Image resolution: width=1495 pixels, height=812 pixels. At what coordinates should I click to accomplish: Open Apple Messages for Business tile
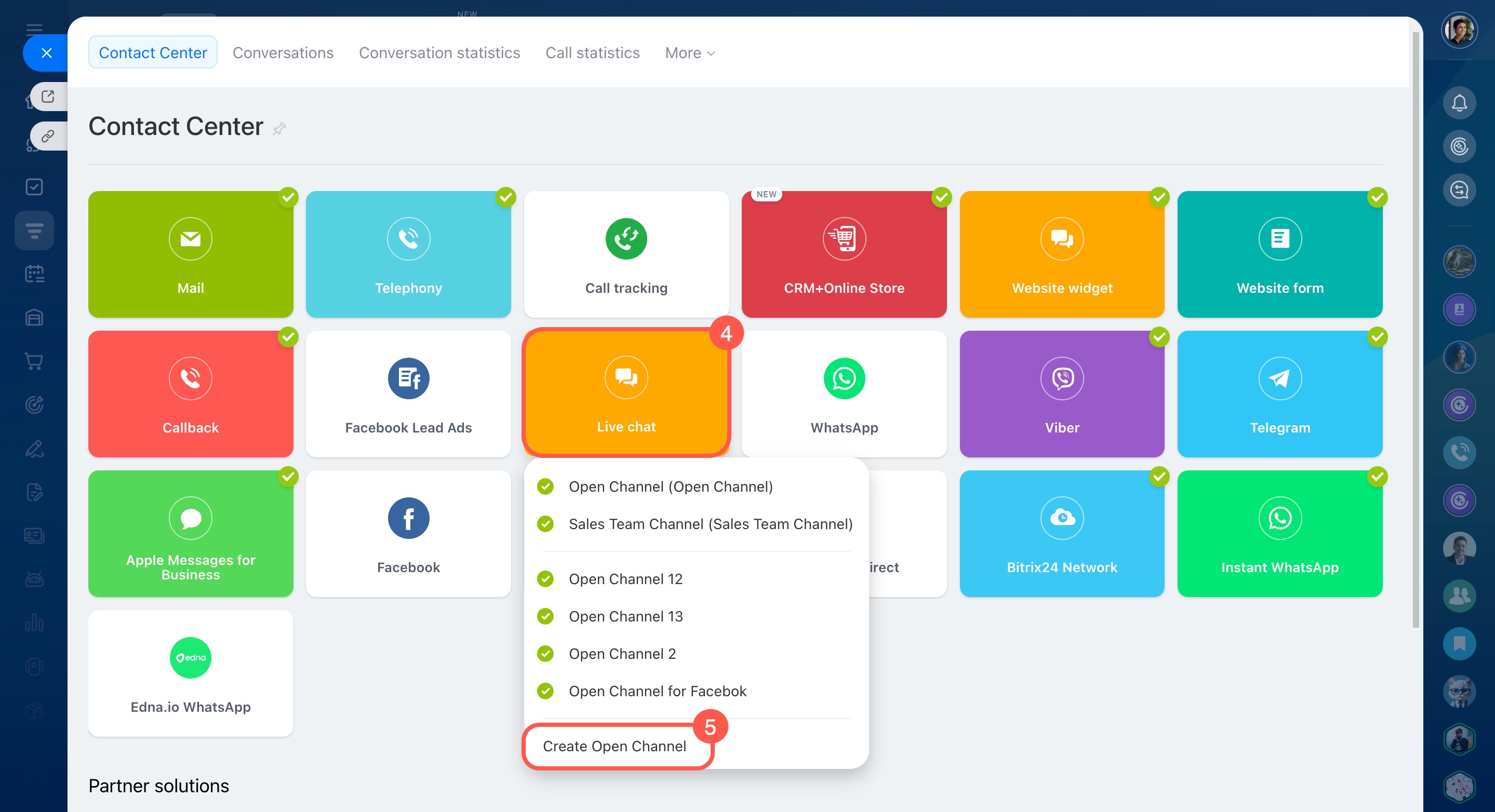pos(190,534)
